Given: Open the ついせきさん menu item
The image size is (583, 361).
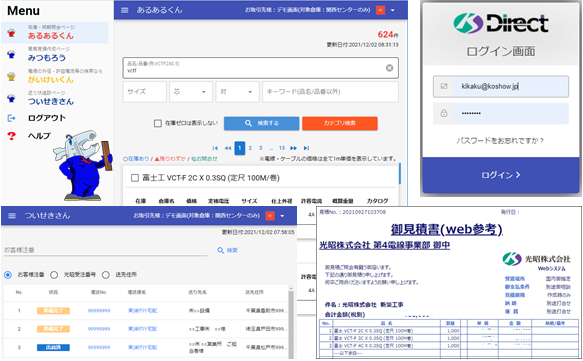Looking at the screenshot, I should (x=55, y=98).
